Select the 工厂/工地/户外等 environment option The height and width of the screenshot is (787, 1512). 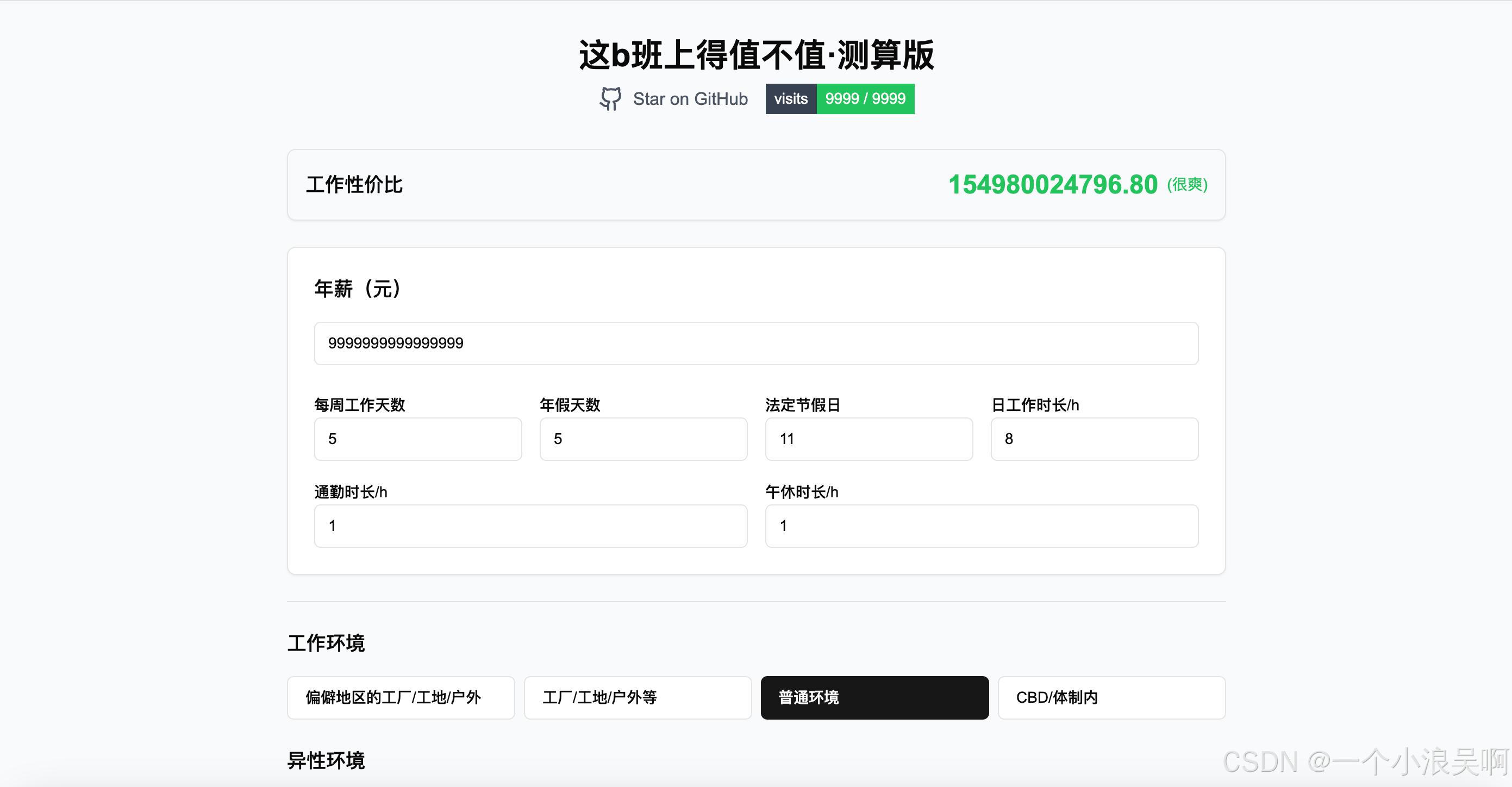pyautogui.click(x=638, y=697)
